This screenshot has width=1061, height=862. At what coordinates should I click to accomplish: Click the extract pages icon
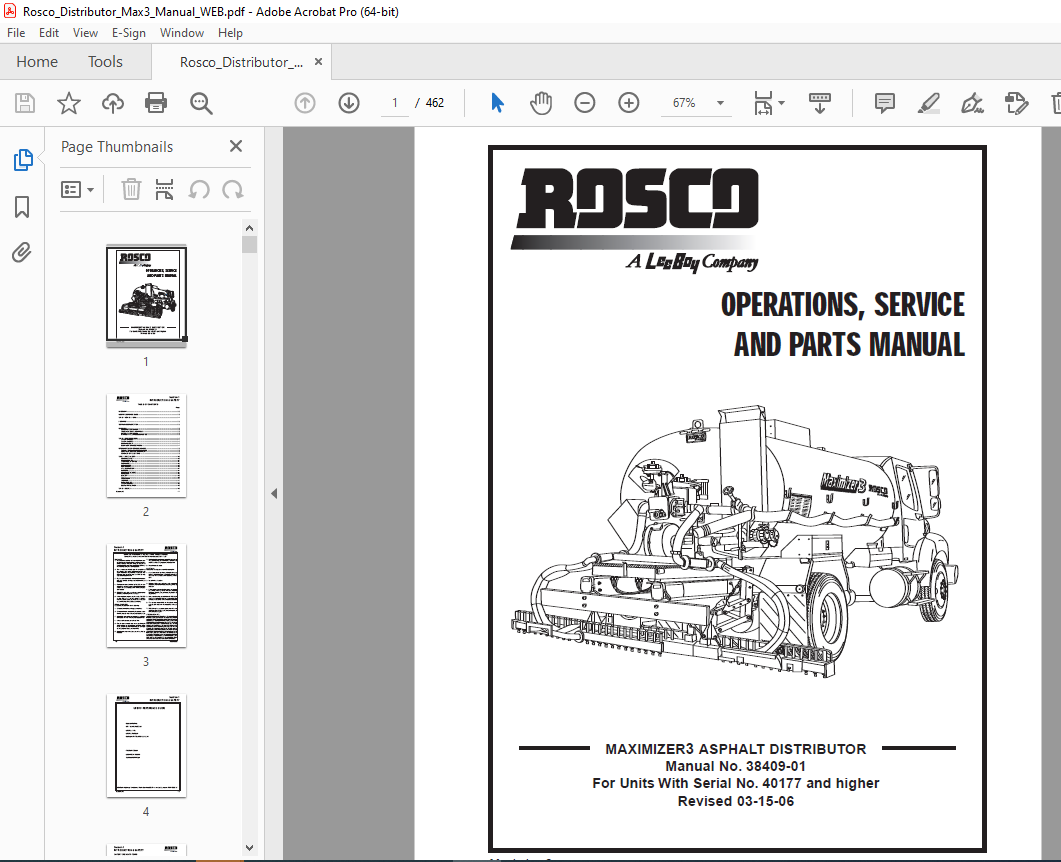[164, 189]
